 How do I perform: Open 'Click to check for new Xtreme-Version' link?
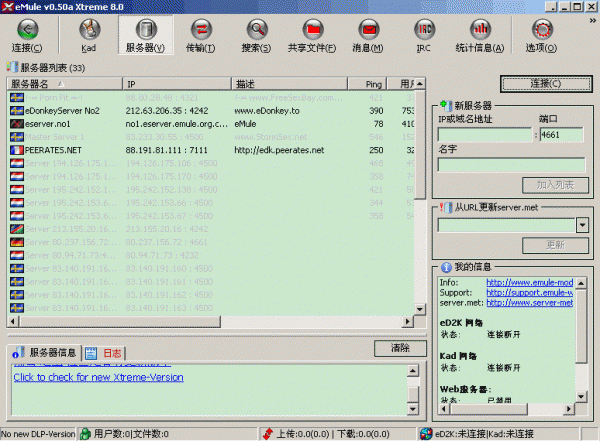[98, 377]
